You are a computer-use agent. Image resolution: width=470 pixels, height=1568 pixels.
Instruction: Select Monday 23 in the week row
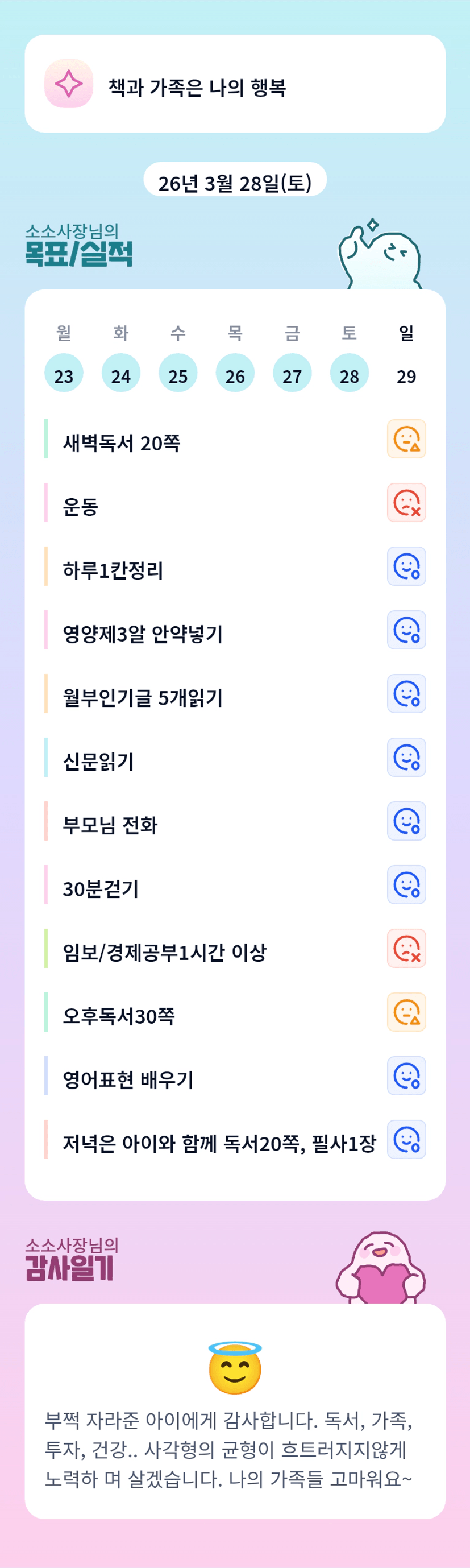point(64,373)
